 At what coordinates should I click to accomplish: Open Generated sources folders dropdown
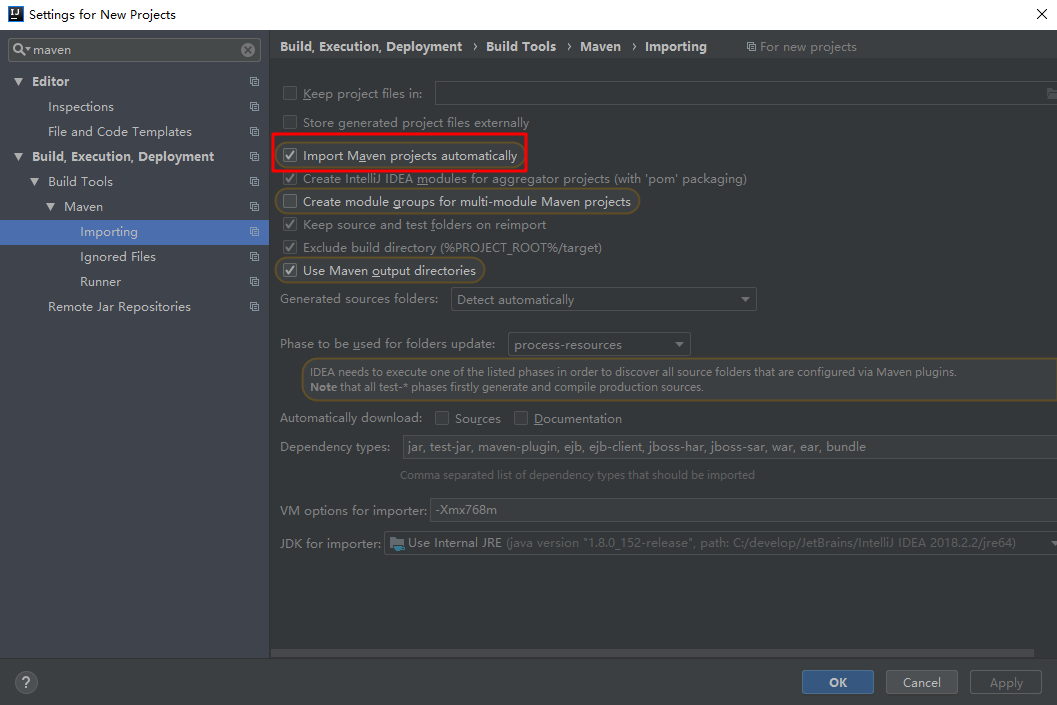point(603,299)
